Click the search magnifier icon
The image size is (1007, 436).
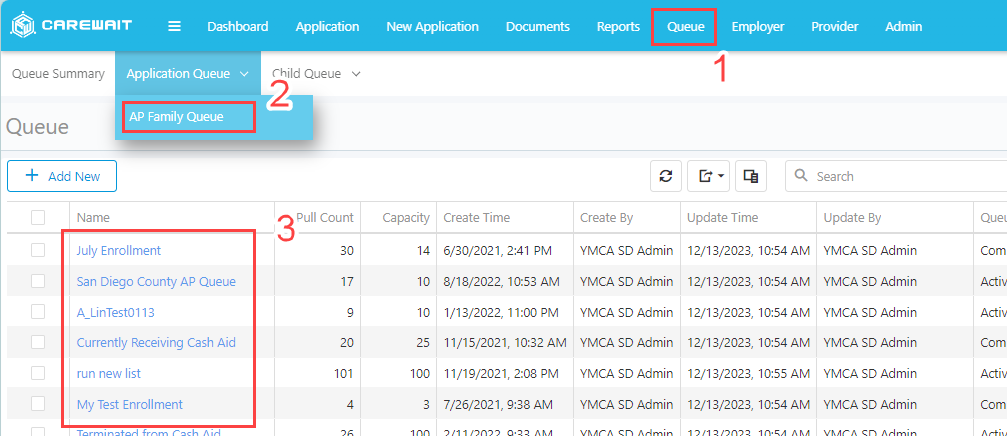pos(801,176)
